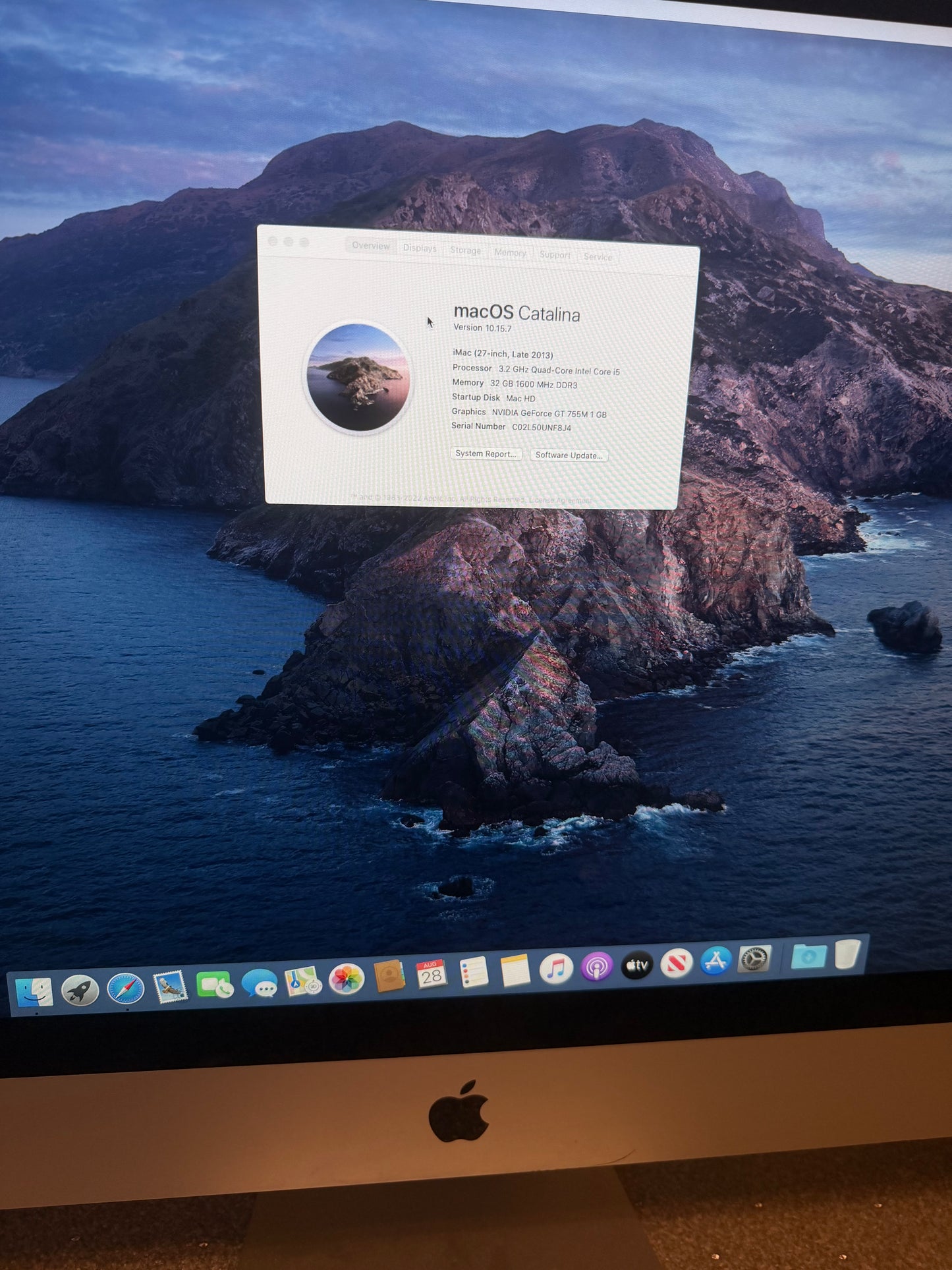Open the License Agreement link
The height and width of the screenshot is (1270, 952).
(561, 500)
